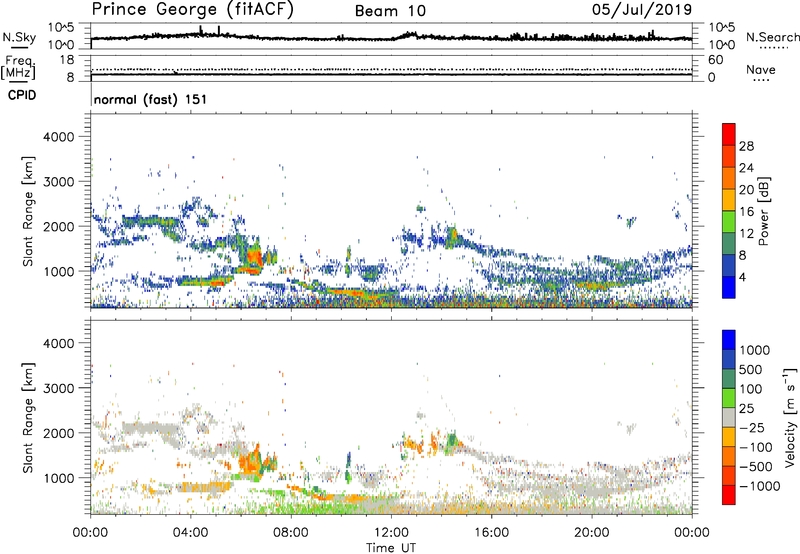
Task: Click the '18' frequency axis tick
Action: (x=67, y=59)
